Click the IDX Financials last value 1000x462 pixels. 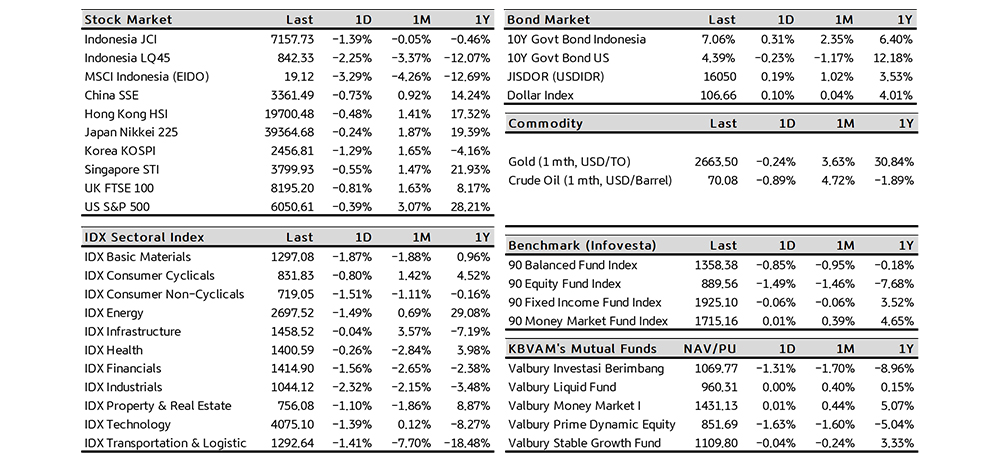pyautogui.click(x=290, y=369)
